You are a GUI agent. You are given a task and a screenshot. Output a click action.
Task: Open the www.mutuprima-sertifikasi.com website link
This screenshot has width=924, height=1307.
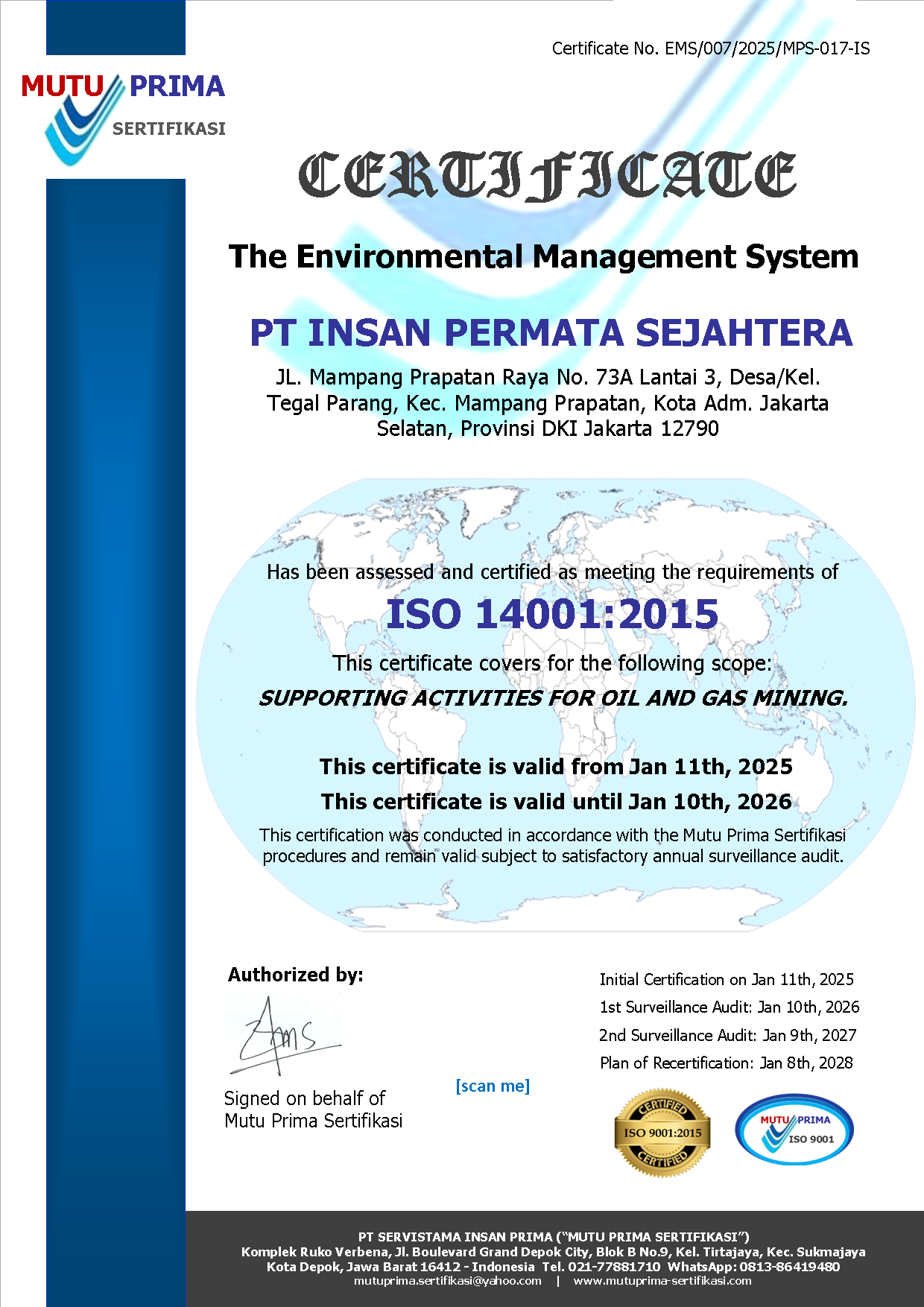[x=662, y=1281]
